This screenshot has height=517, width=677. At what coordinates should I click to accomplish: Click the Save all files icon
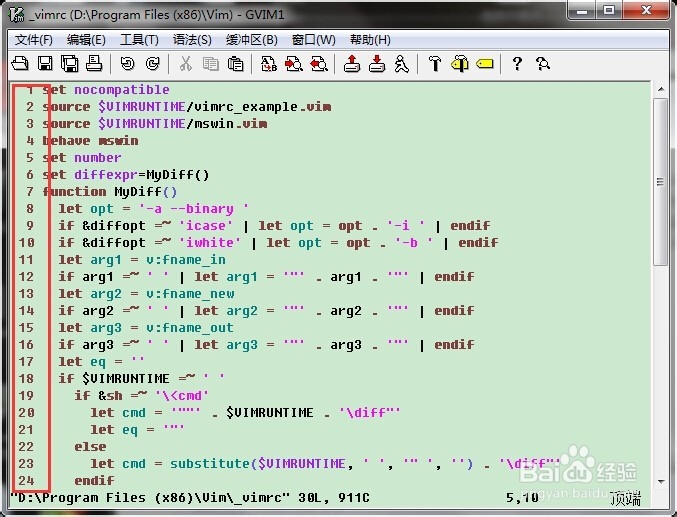(x=70, y=63)
